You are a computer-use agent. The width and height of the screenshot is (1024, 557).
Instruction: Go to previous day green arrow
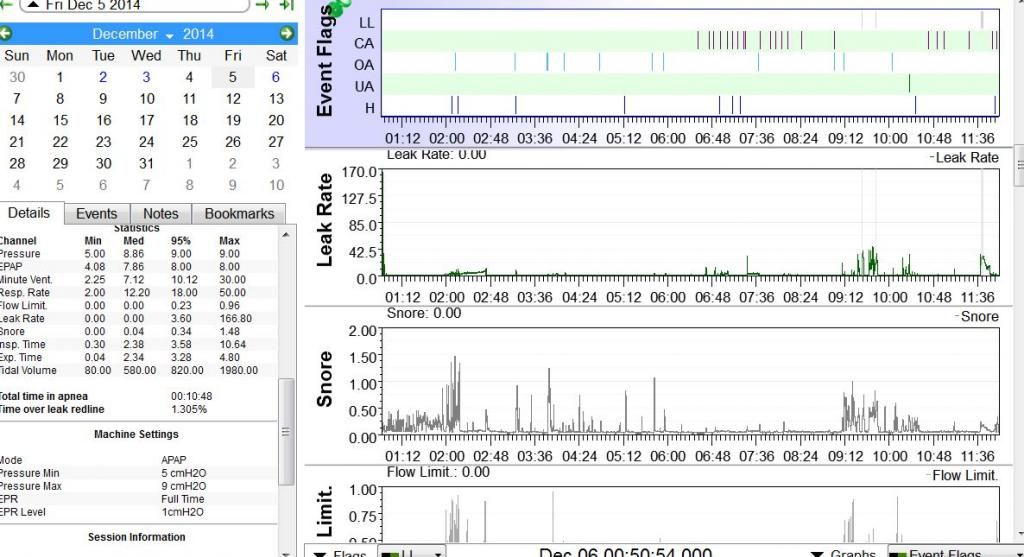[5, 5]
